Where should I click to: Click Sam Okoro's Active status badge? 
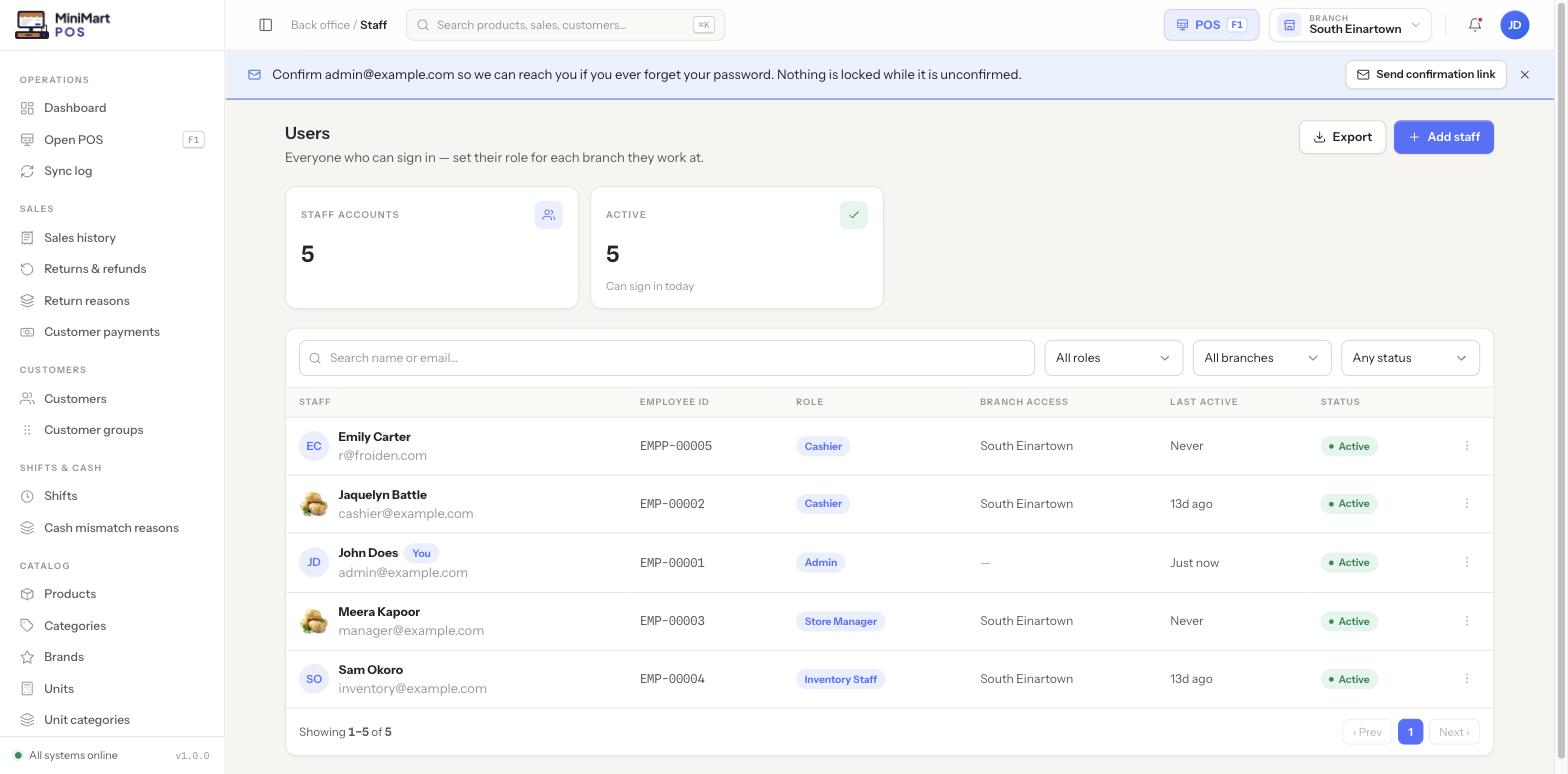(1349, 679)
